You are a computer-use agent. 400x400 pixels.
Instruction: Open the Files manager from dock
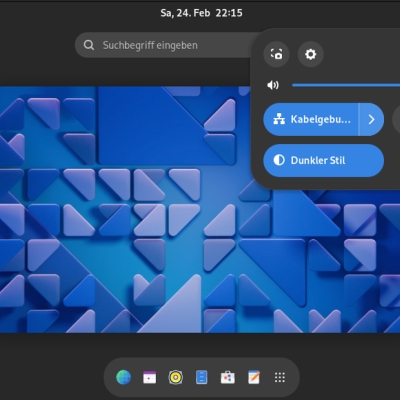(202, 377)
